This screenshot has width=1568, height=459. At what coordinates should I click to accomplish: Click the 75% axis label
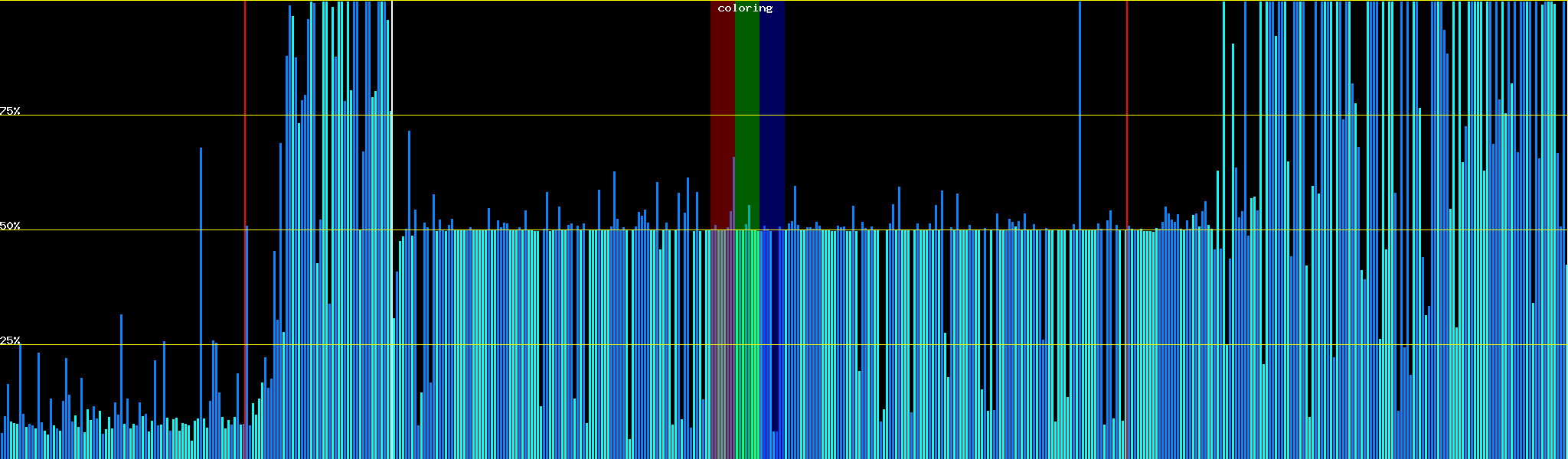10,111
